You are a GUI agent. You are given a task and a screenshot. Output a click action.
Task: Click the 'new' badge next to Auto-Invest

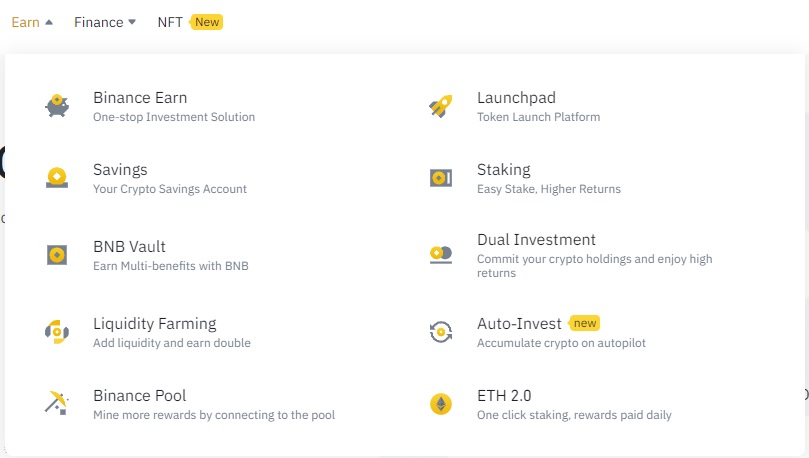click(x=584, y=323)
